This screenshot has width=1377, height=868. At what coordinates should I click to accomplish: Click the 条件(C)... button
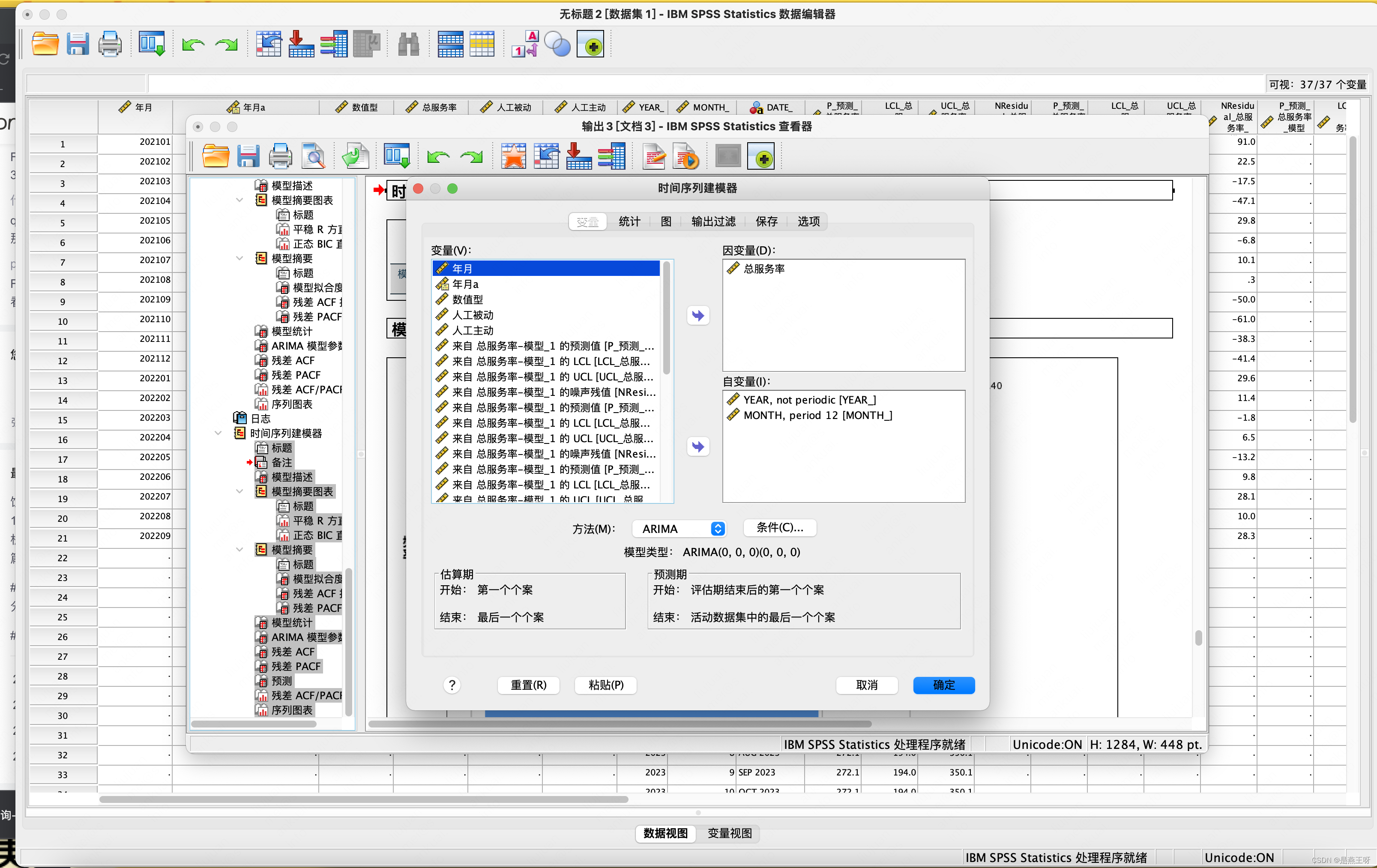coord(779,527)
